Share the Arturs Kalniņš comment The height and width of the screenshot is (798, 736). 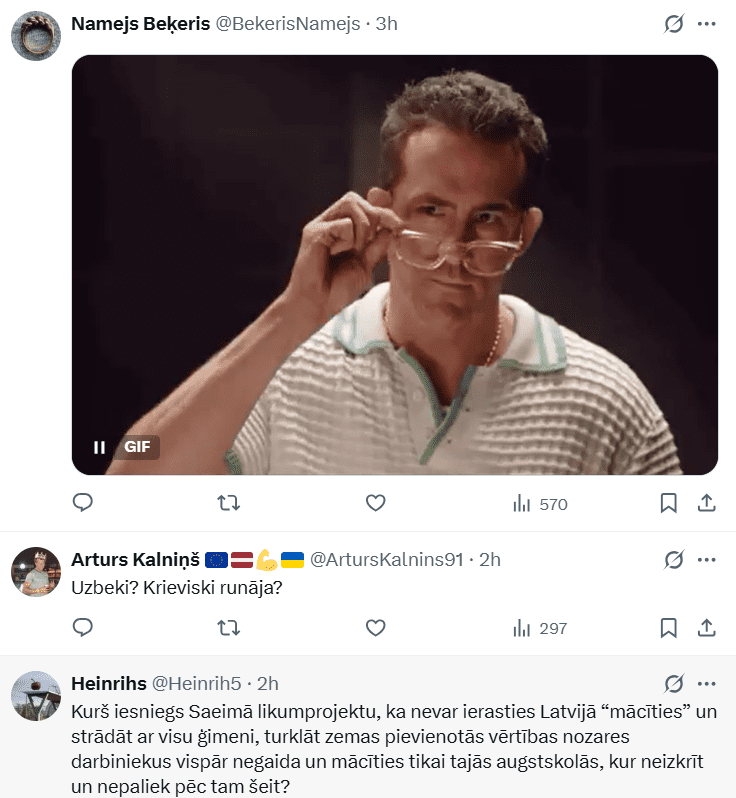pyautogui.click(x=706, y=628)
